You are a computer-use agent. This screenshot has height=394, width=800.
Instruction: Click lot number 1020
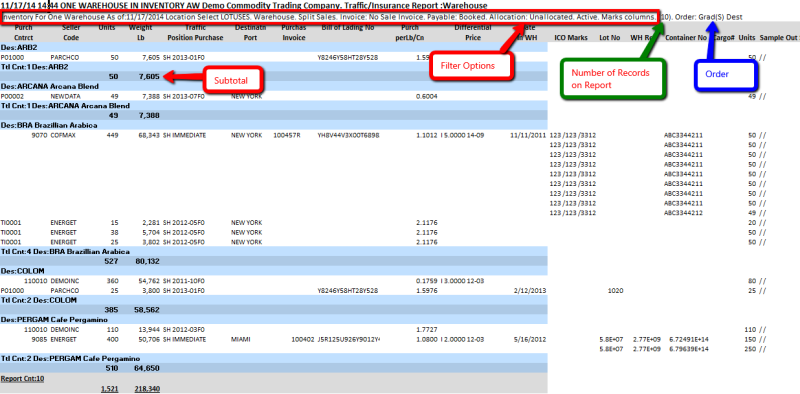pos(616,290)
